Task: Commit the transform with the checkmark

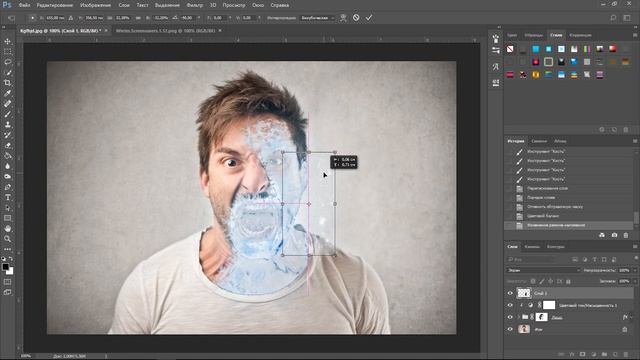Action: click(x=369, y=18)
